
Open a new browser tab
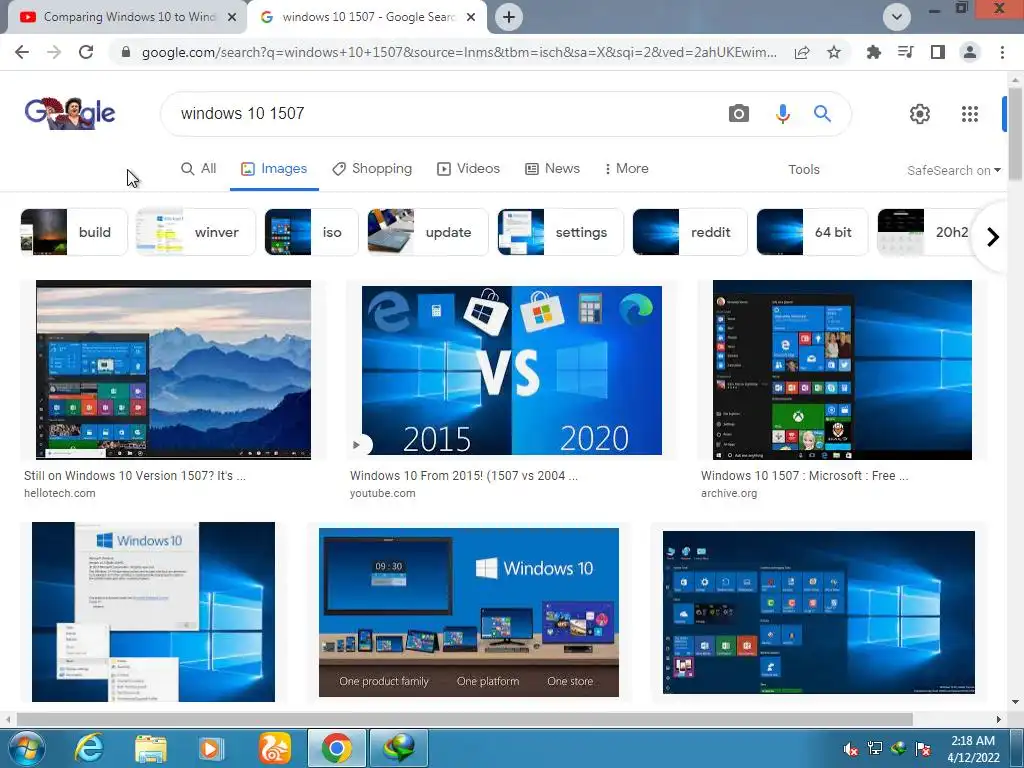(509, 17)
